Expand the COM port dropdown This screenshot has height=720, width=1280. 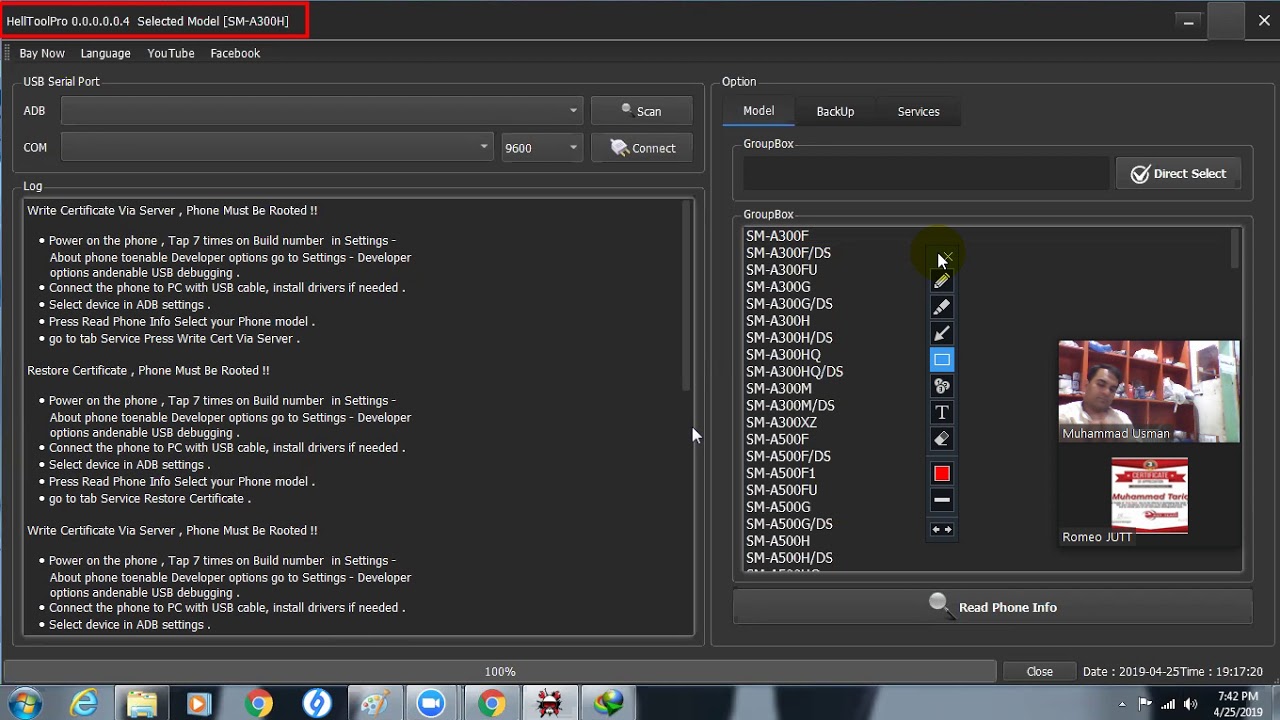pyautogui.click(x=484, y=147)
